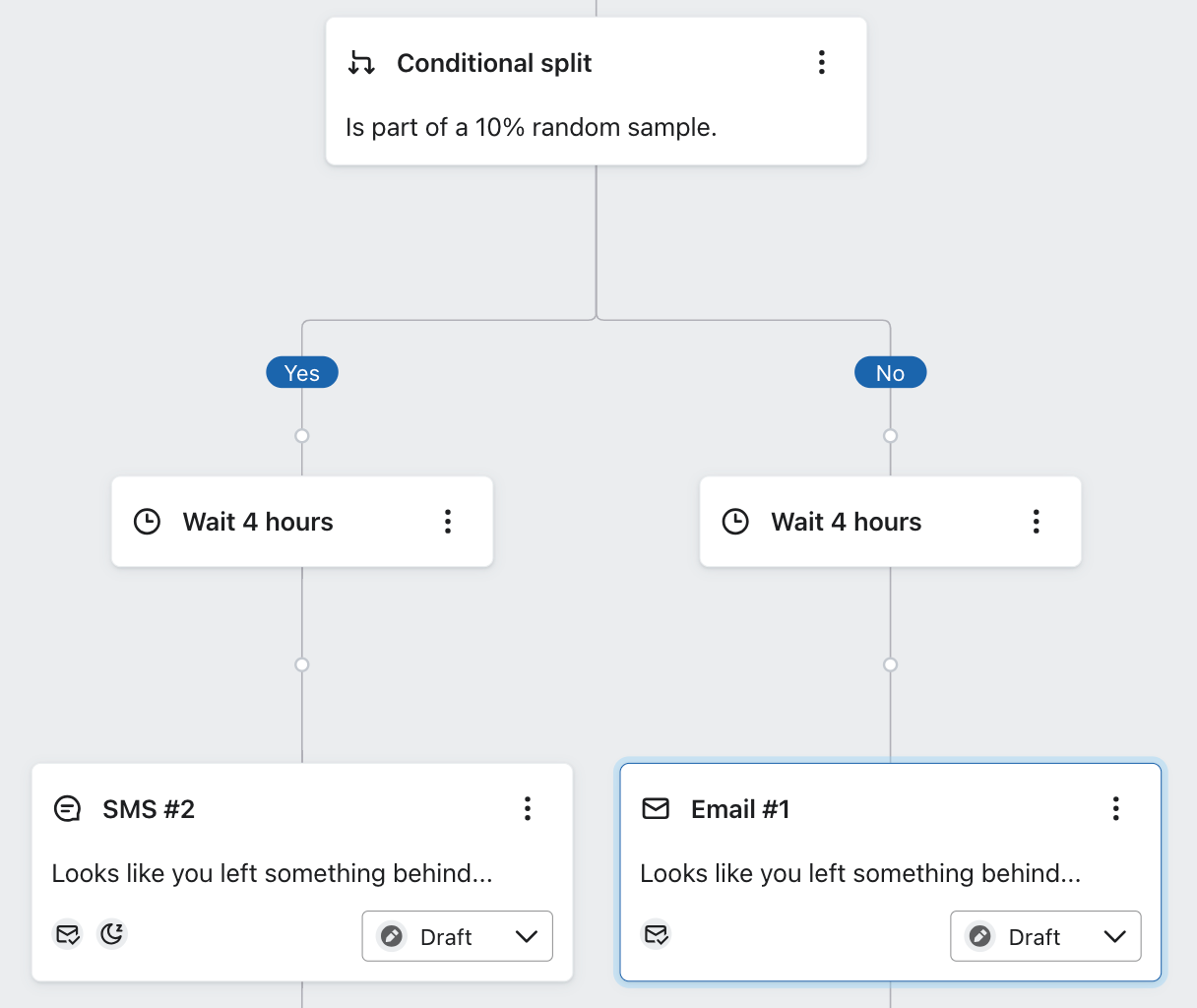Click the connector circle above the Yes-branch Wait step
The width and height of the screenshot is (1197, 1008).
pos(302,435)
